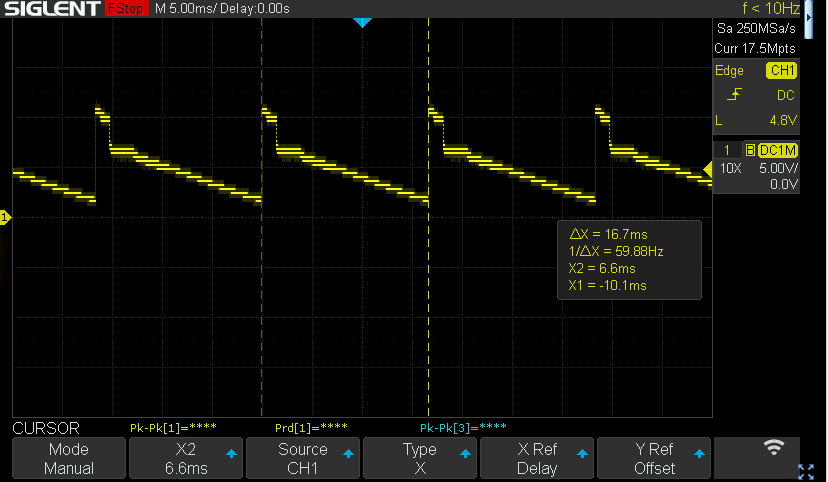
Task: Click the blue arrow on X Ref softkey
Action: pos(582,453)
